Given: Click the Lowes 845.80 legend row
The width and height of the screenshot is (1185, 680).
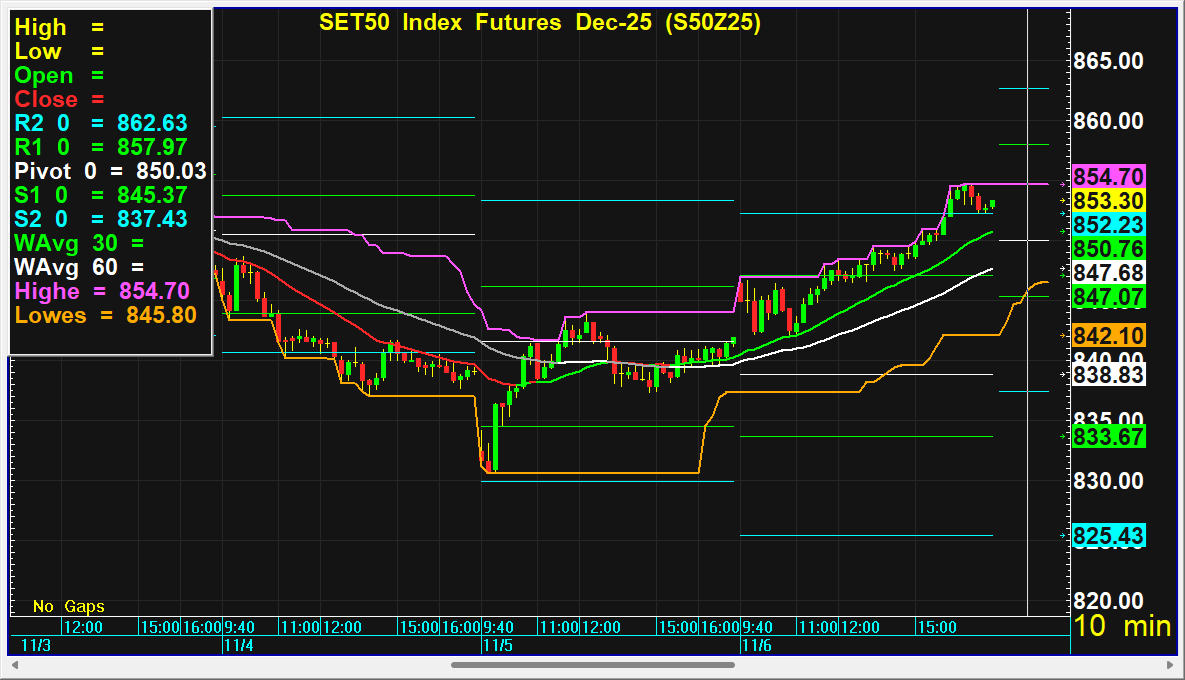Looking at the screenshot, I should (105, 315).
